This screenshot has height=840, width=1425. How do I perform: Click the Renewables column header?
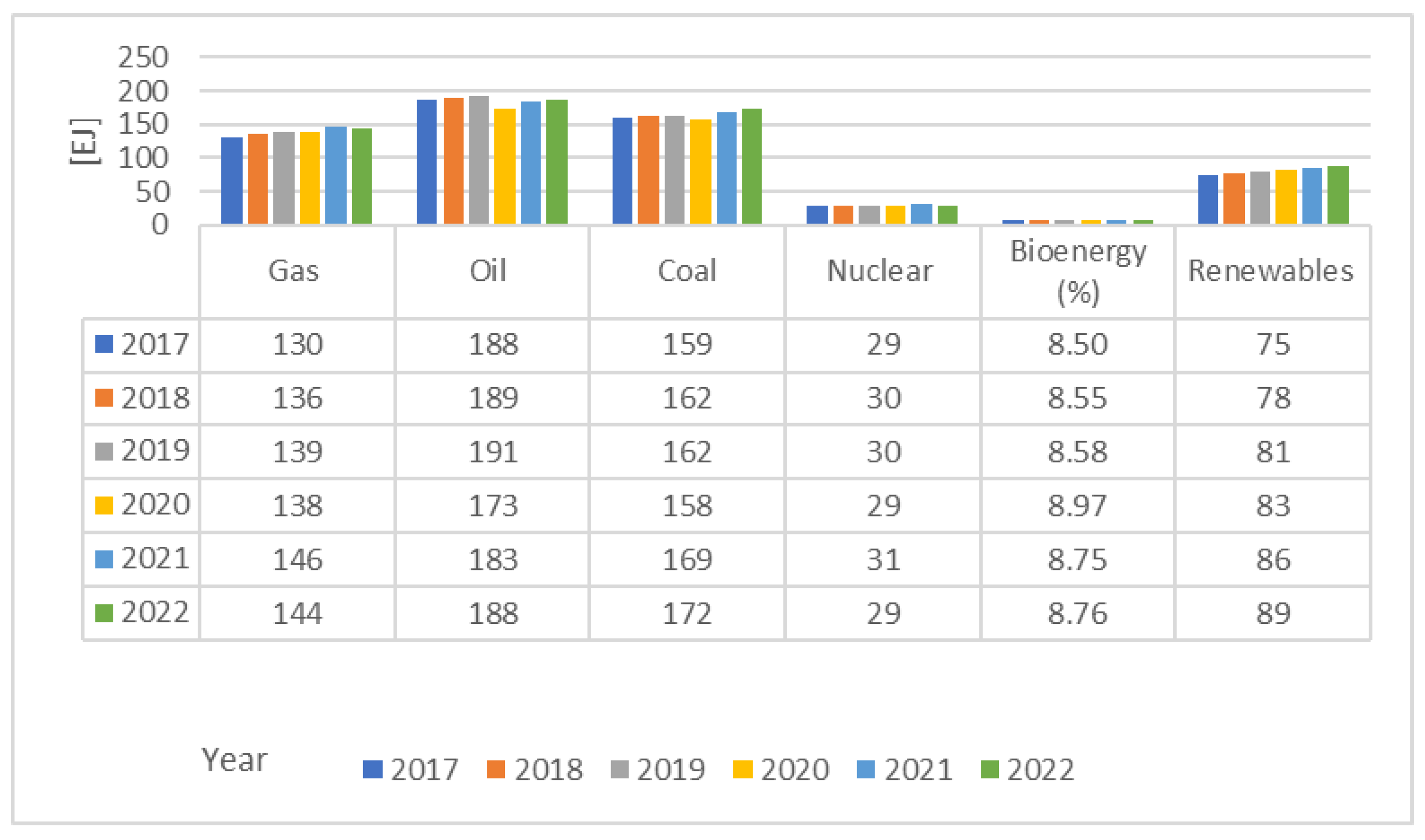(x=1270, y=271)
